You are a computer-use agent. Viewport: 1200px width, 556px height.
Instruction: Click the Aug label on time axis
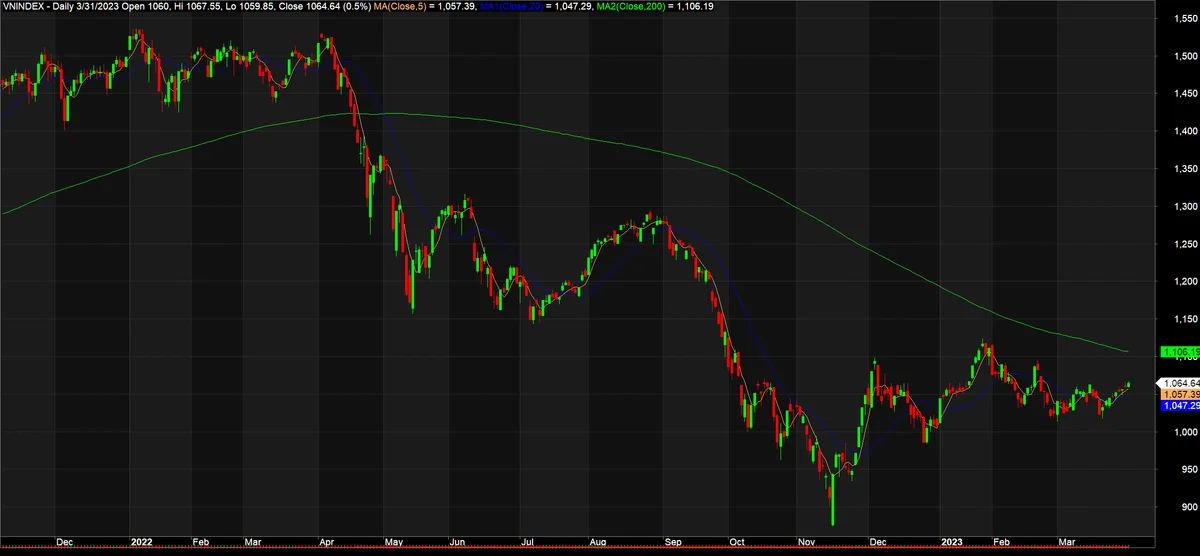click(x=598, y=541)
